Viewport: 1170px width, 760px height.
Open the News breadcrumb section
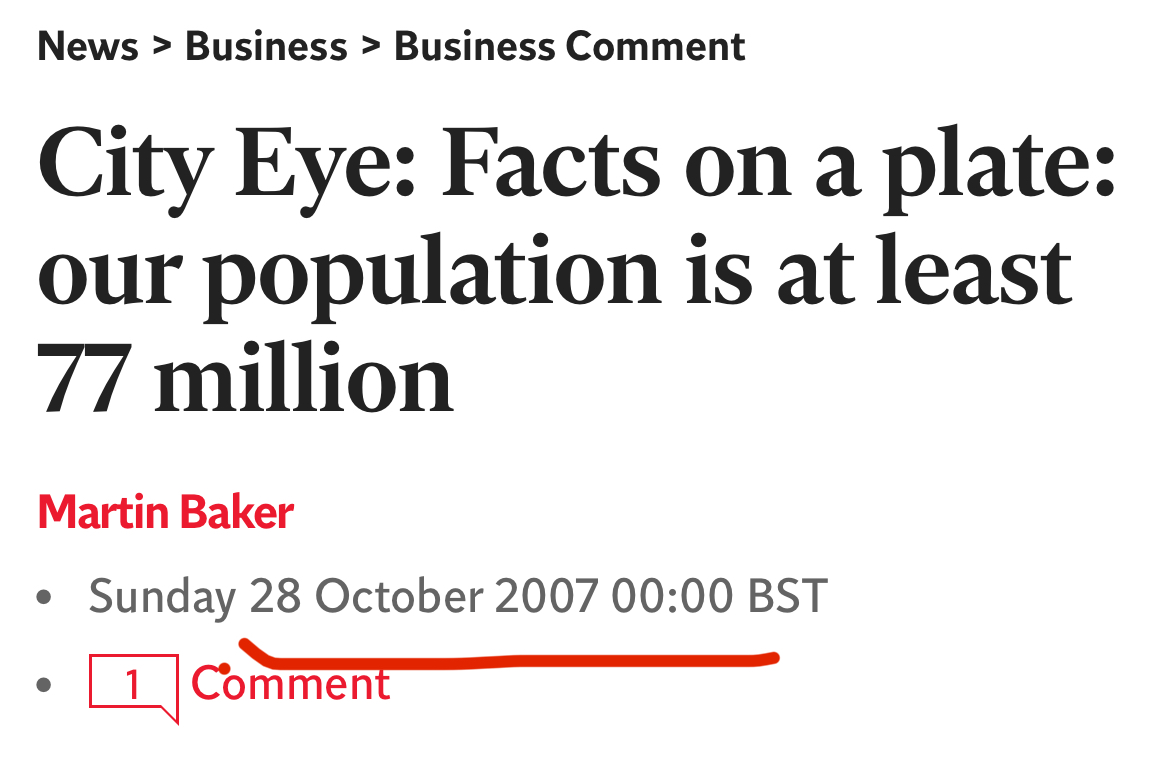[87, 47]
